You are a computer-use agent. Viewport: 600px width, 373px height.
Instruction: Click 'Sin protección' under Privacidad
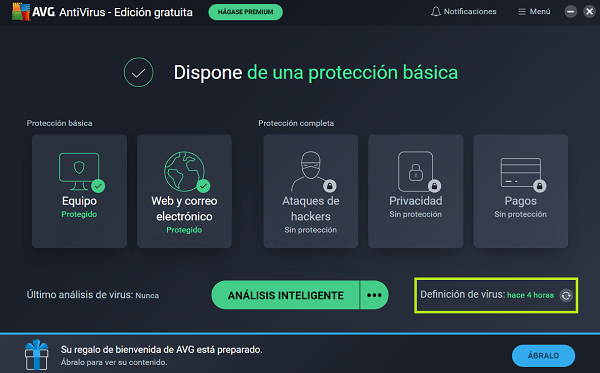click(x=416, y=214)
